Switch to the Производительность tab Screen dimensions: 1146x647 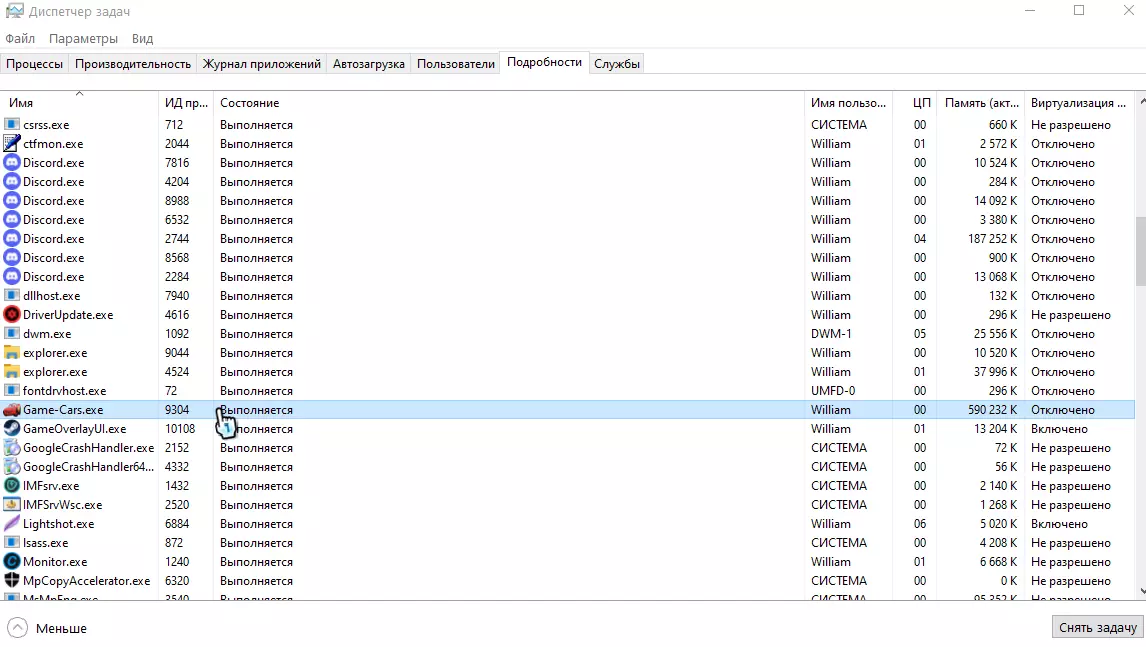(x=133, y=64)
